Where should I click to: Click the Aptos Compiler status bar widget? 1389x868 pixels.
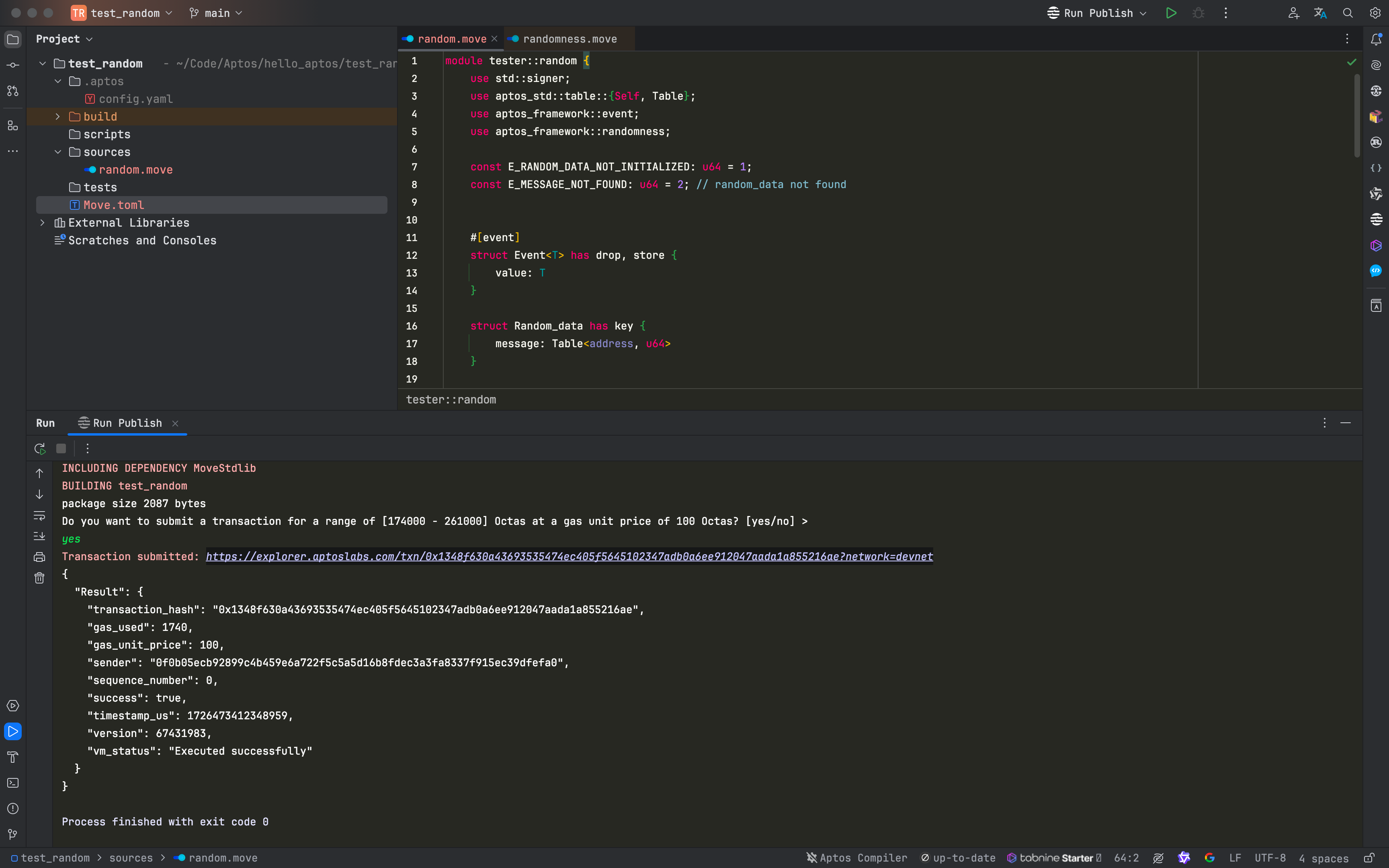(x=857, y=858)
